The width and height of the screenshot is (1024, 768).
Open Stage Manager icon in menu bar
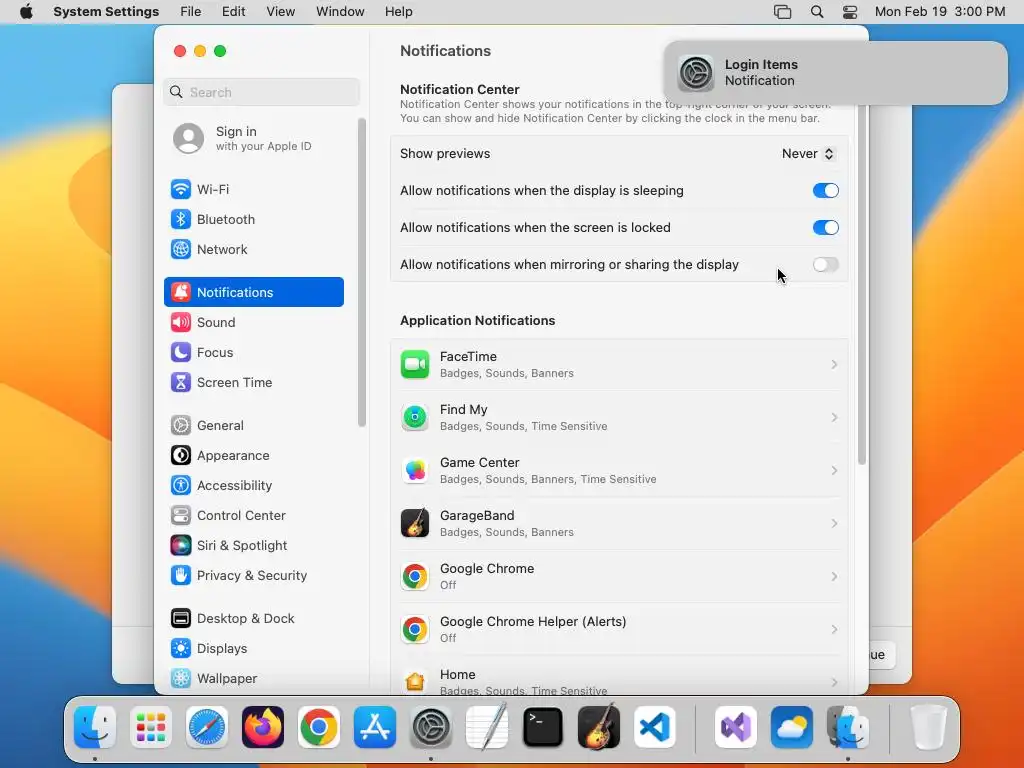[x=782, y=12]
